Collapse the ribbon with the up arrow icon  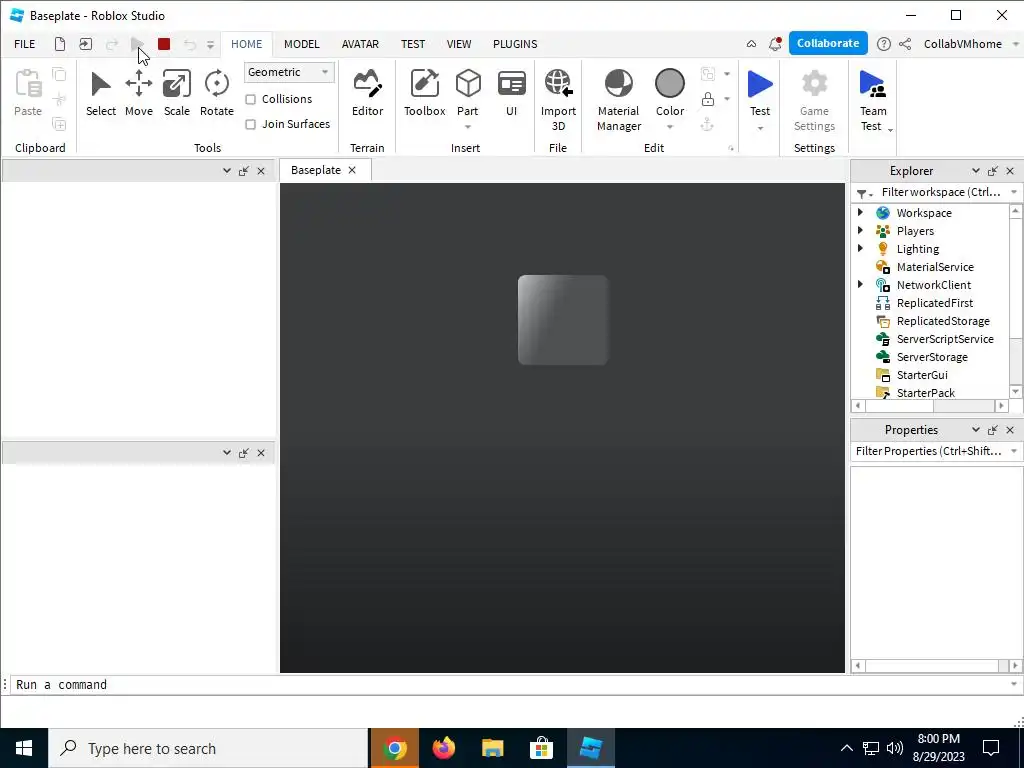click(x=751, y=44)
